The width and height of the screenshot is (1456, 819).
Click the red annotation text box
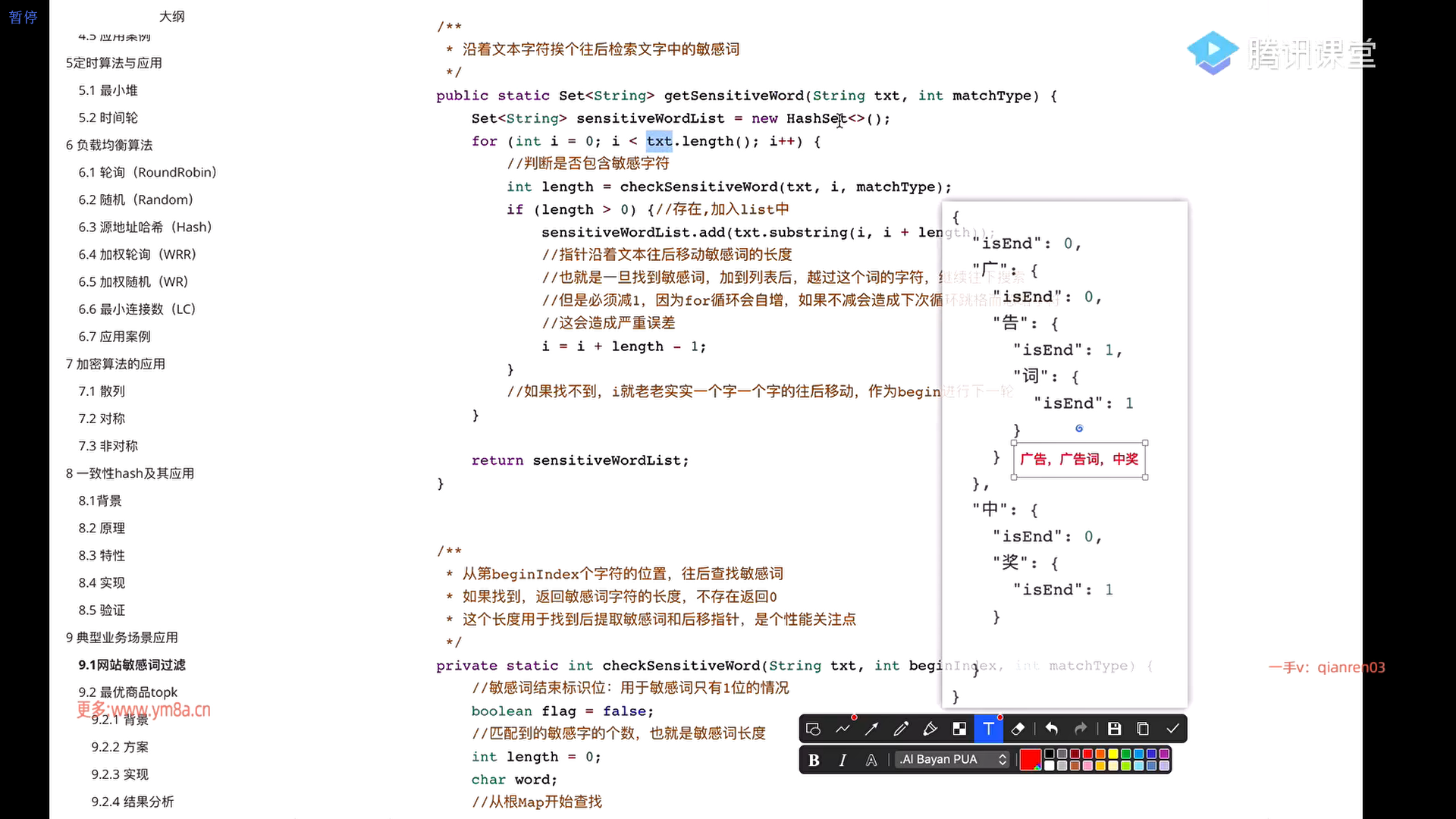click(1078, 460)
